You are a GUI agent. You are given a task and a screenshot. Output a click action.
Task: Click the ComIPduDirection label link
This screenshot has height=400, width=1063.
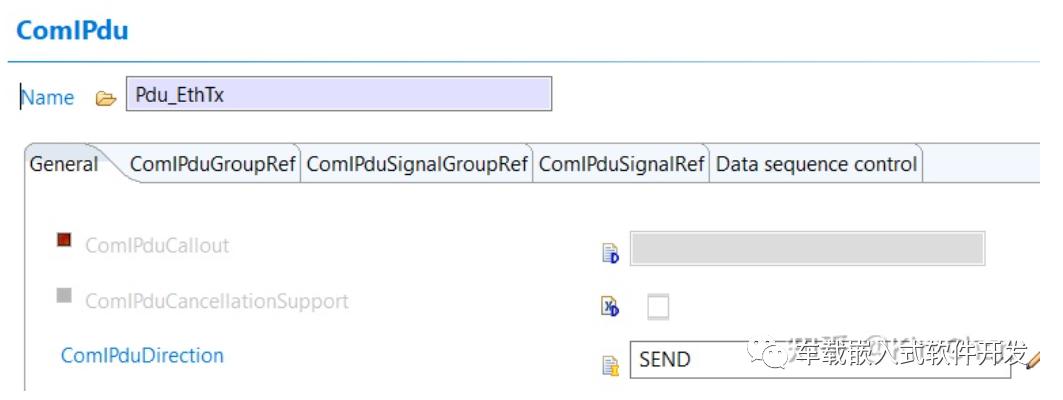142,355
